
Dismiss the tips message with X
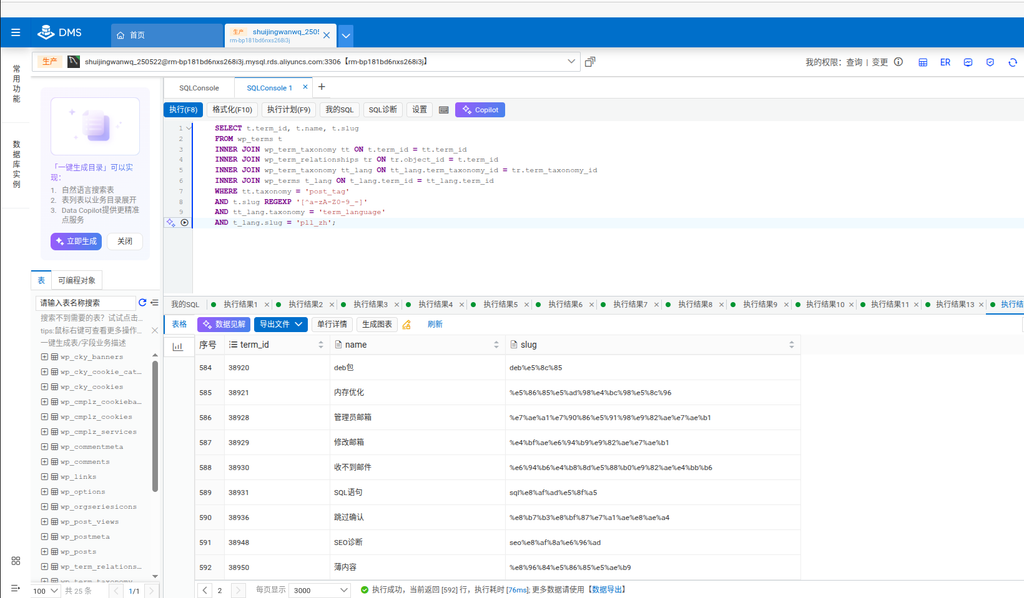[x=155, y=330]
